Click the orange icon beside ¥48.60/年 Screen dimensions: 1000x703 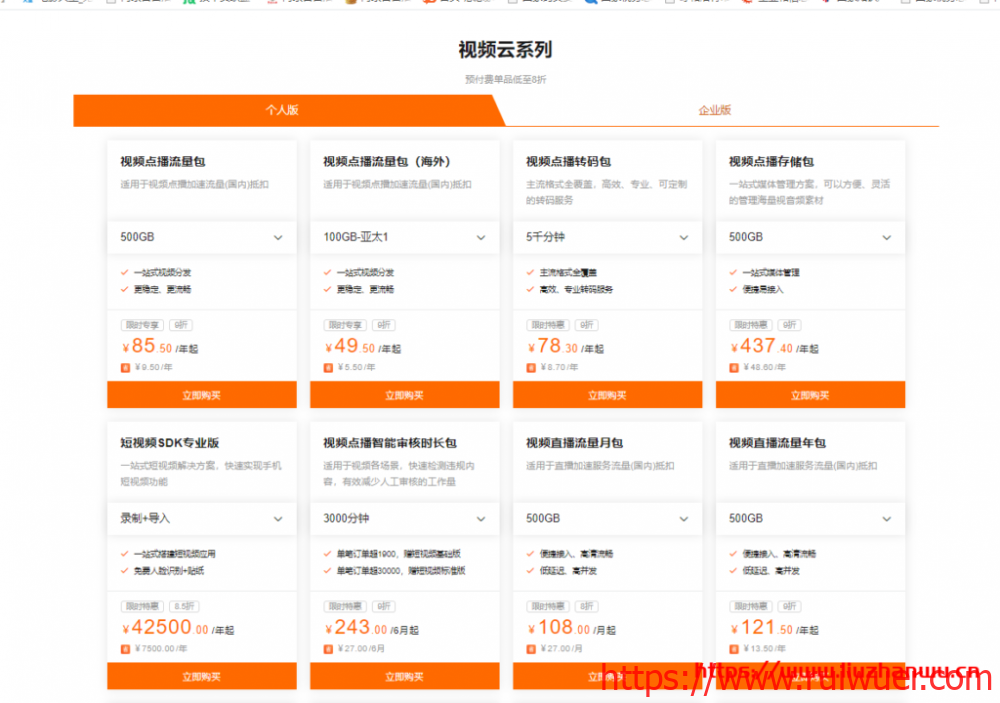(734, 367)
